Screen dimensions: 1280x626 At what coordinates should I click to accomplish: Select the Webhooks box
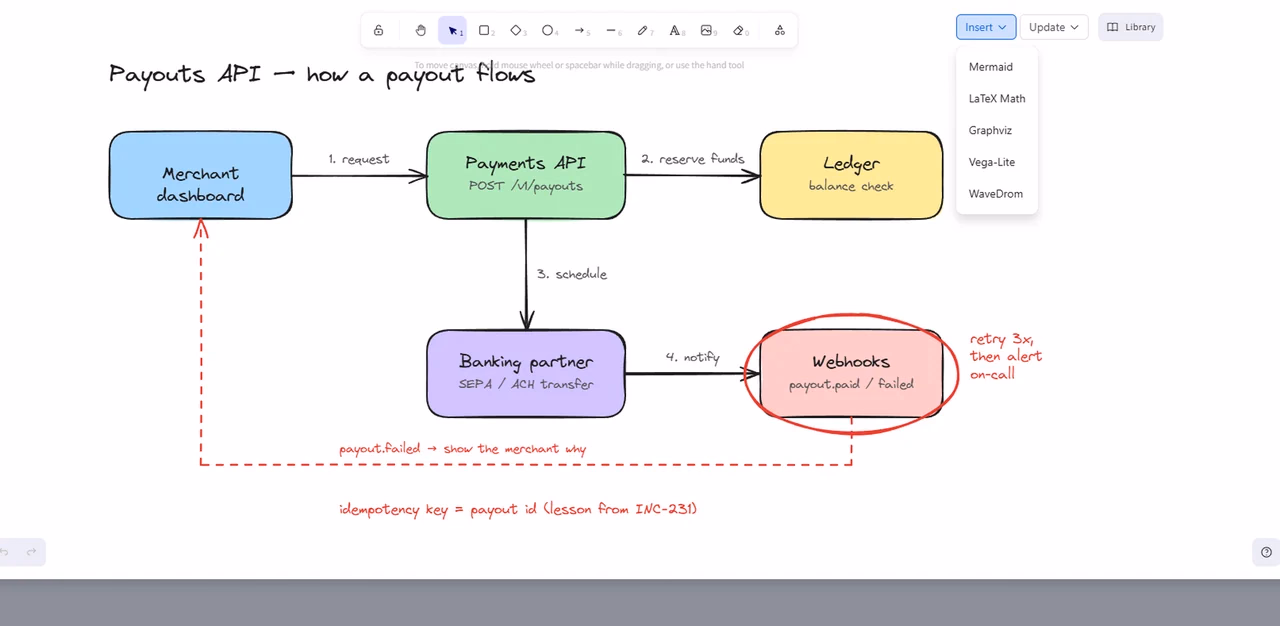point(851,373)
